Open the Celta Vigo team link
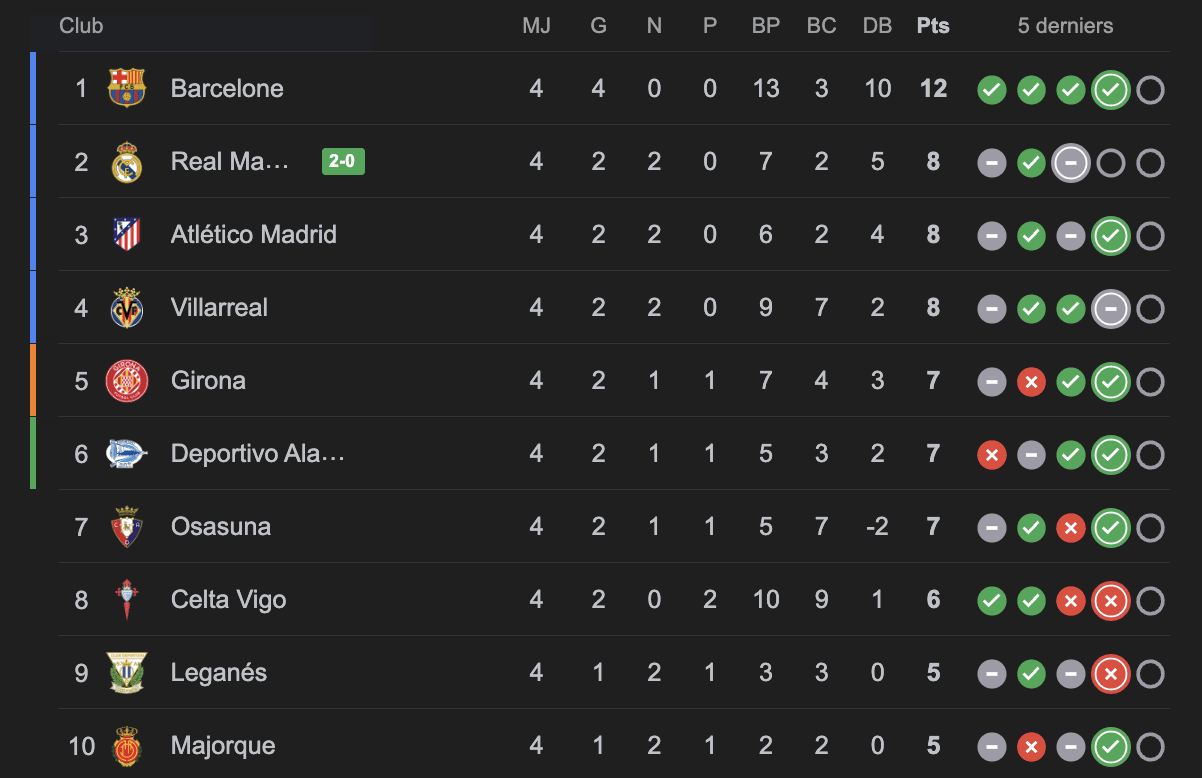 [229, 599]
